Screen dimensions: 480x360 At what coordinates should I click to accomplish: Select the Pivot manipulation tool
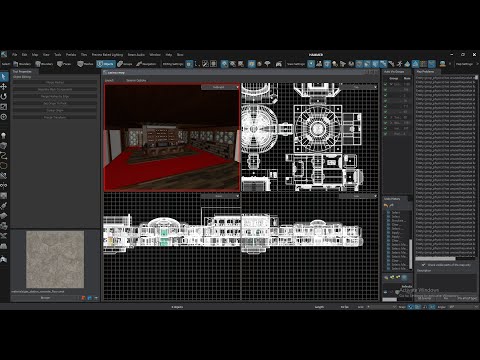click(x=4, y=117)
